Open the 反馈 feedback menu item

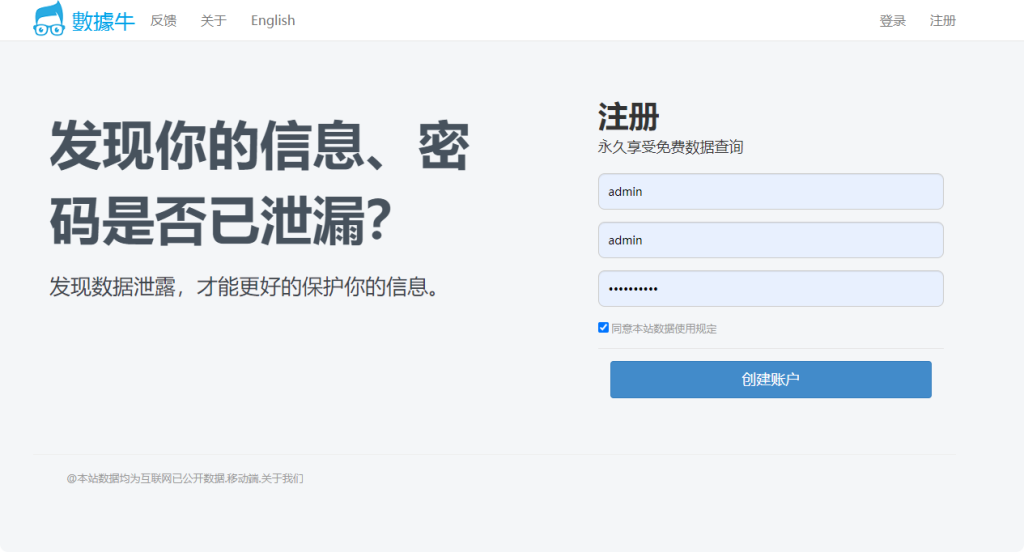[163, 21]
